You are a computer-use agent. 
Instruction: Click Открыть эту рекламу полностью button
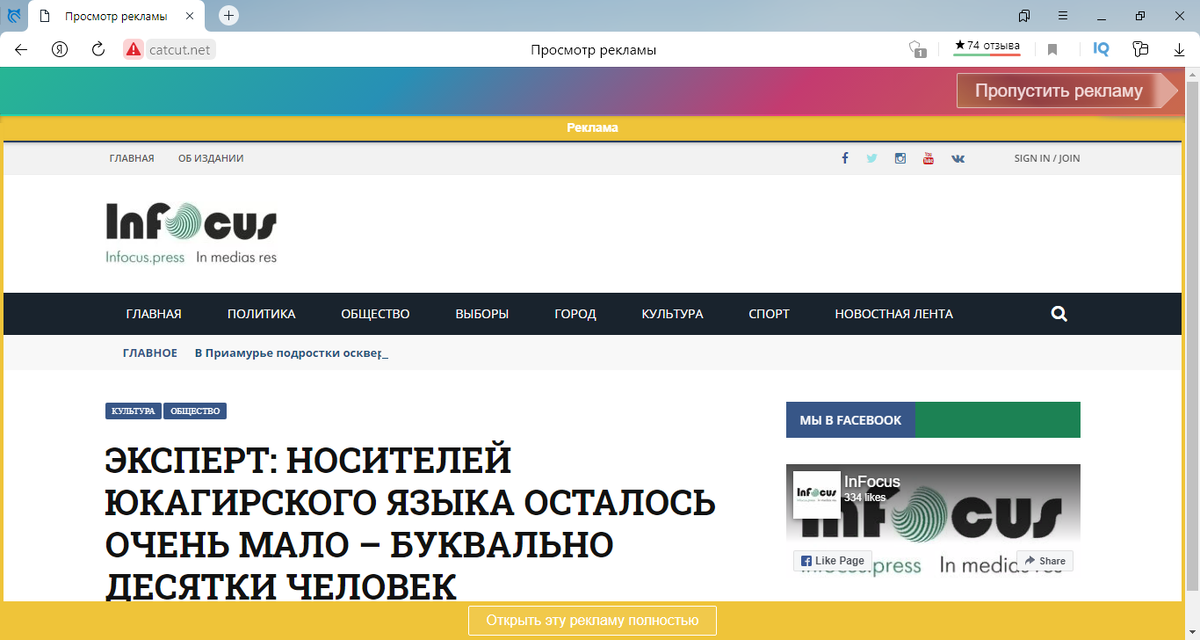(592, 620)
